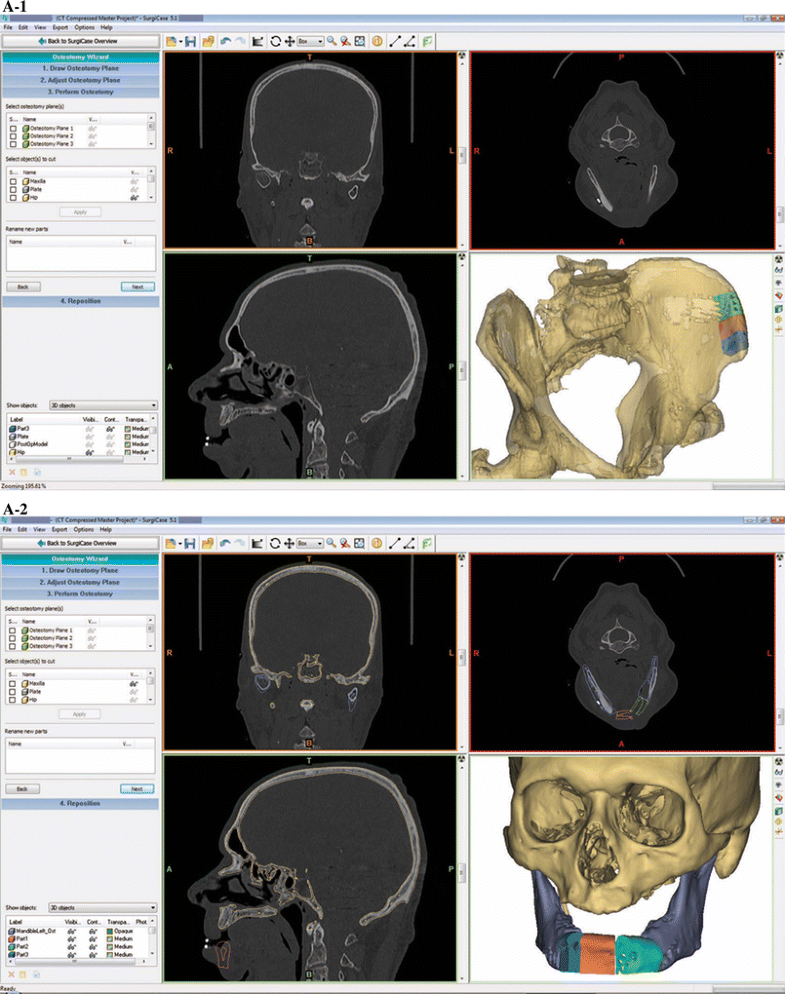Select Zoom magnifier tool in A-1 toolbar

[x=332, y=42]
